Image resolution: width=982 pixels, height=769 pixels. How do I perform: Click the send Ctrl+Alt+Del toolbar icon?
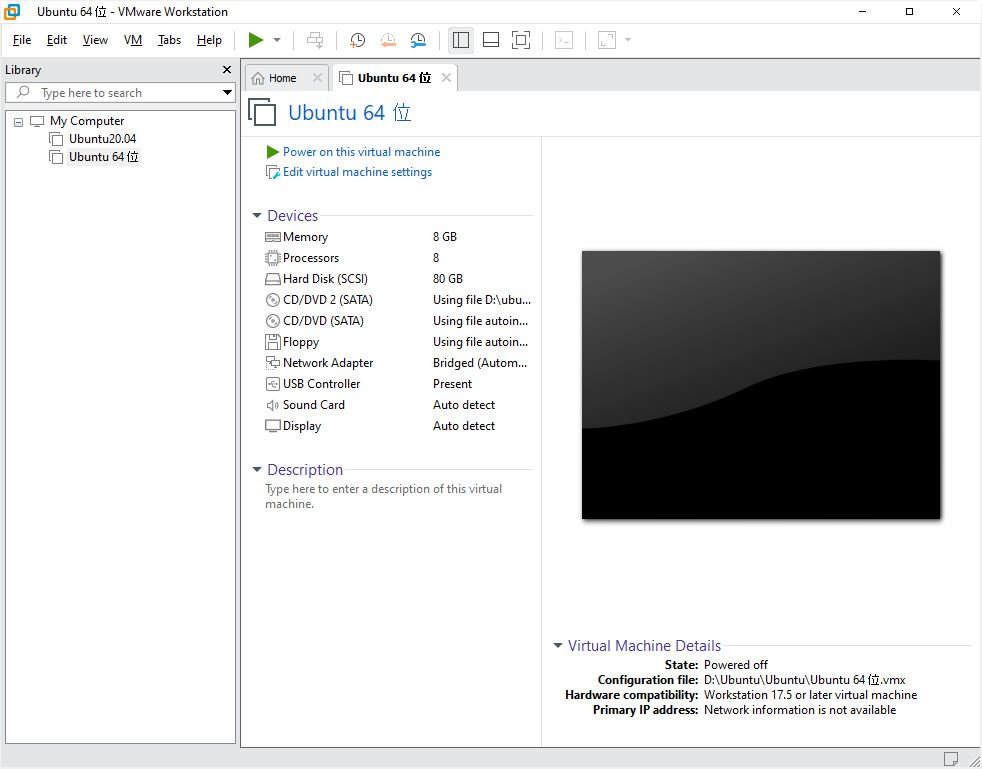click(315, 40)
